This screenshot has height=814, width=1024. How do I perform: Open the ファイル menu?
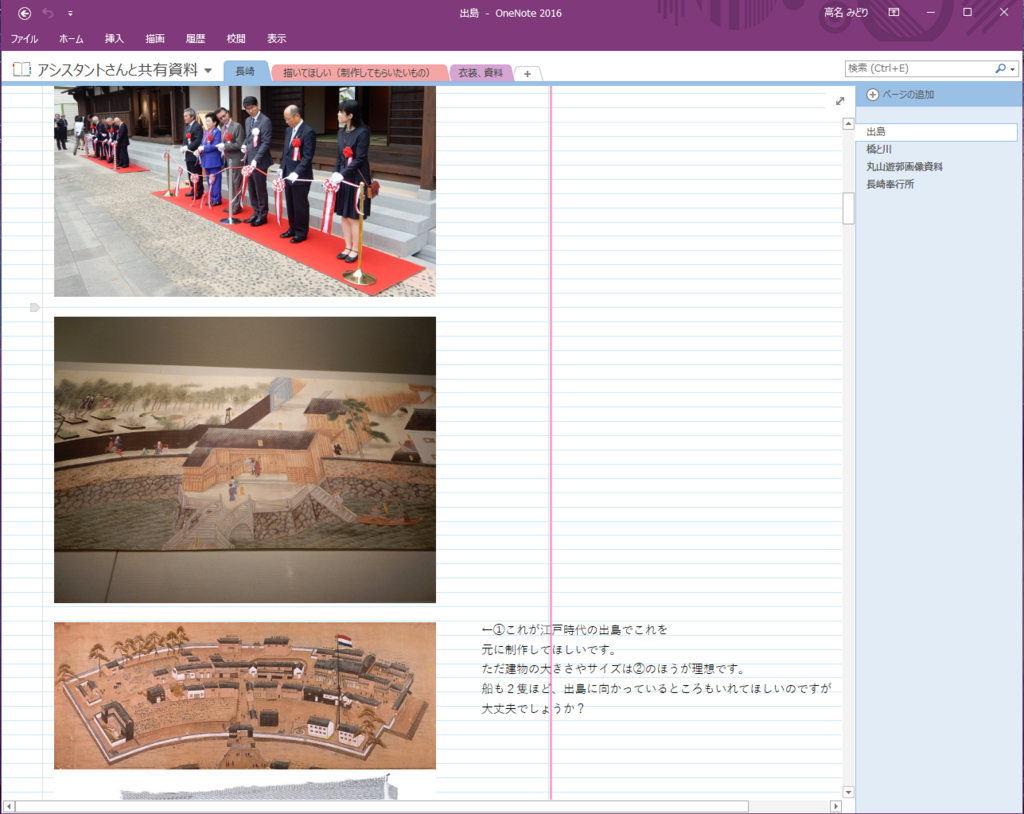pos(24,39)
